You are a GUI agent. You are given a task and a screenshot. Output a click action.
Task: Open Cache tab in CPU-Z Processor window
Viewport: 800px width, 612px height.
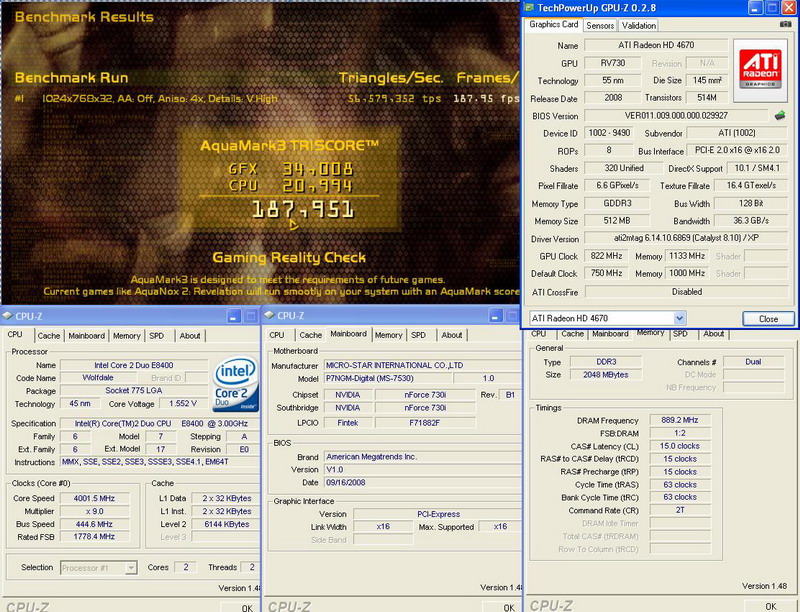coord(49,336)
